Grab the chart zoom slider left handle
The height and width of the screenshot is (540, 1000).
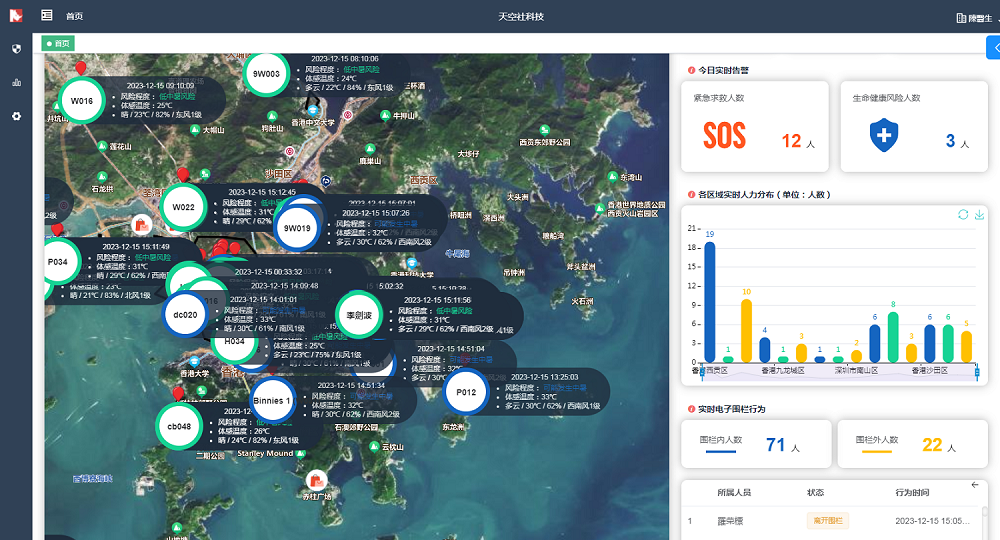click(702, 372)
